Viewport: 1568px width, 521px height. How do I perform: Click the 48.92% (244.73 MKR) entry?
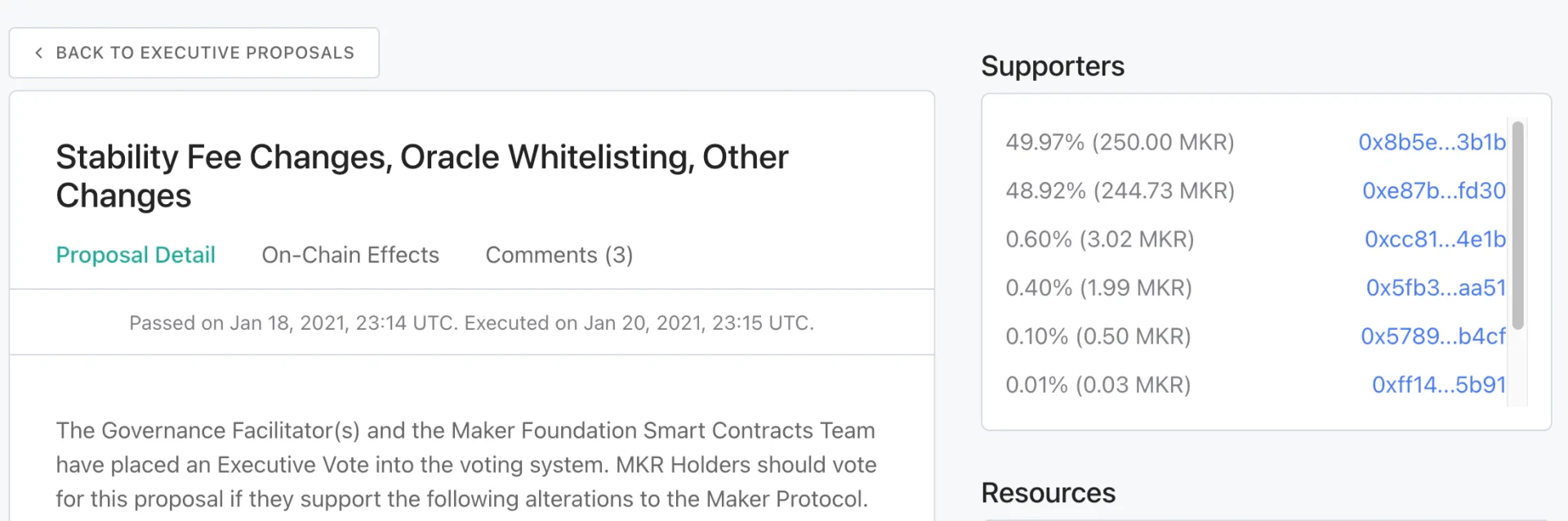pyautogui.click(x=1120, y=190)
